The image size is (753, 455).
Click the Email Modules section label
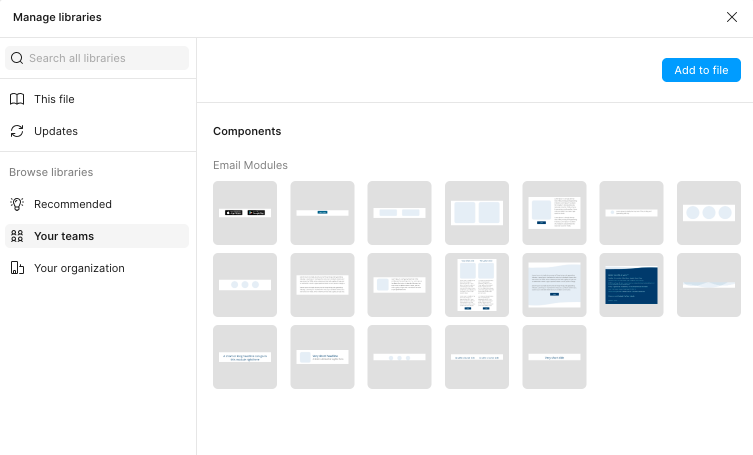(250, 165)
